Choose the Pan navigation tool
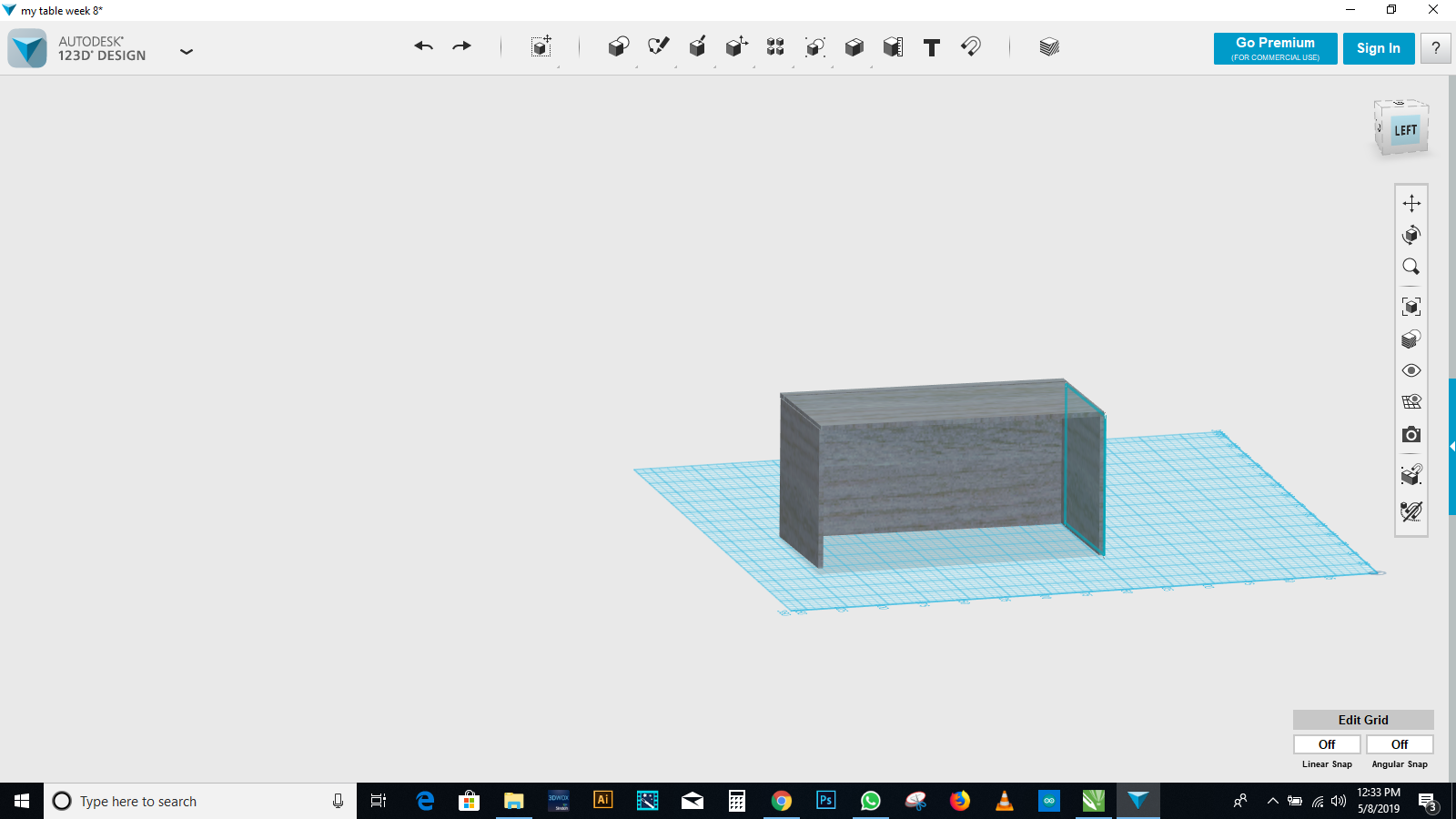The image size is (1456, 819). click(x=1411, y=203)
